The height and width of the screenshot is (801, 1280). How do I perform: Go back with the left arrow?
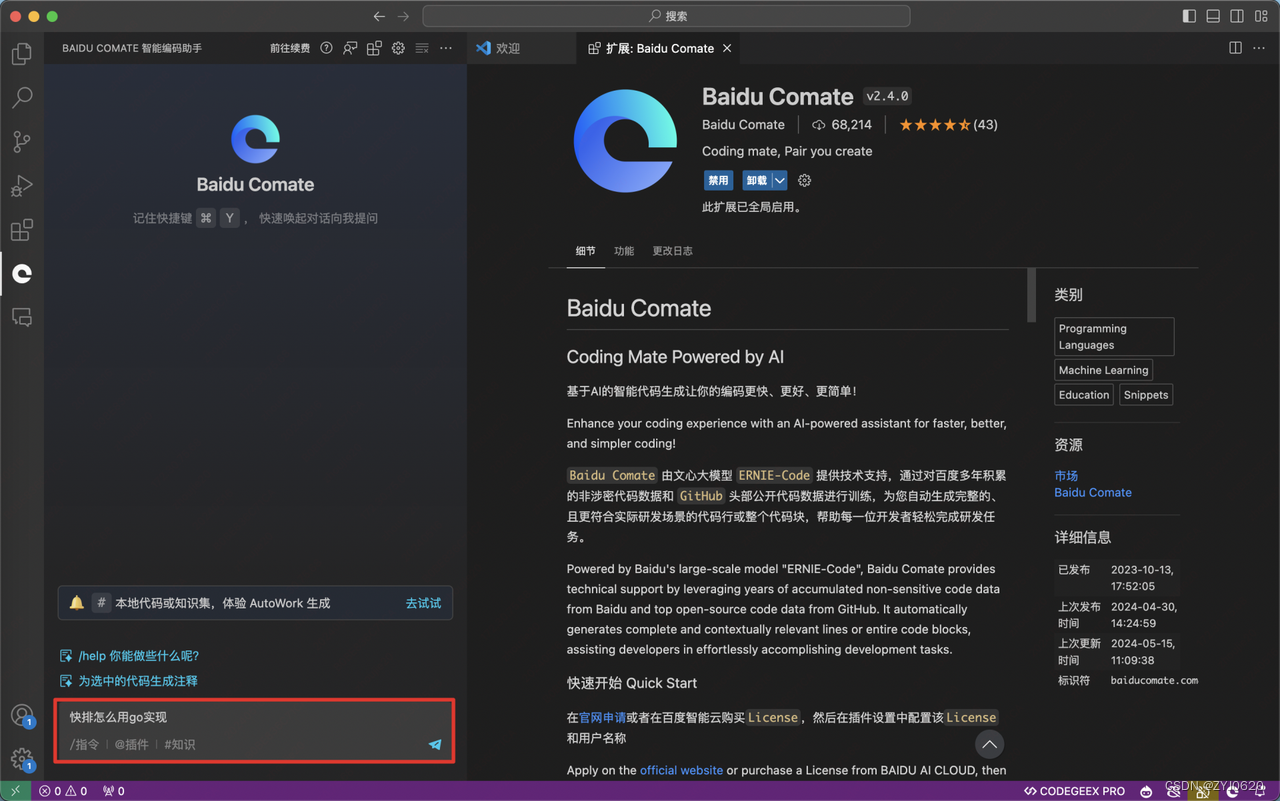point(379,16)
